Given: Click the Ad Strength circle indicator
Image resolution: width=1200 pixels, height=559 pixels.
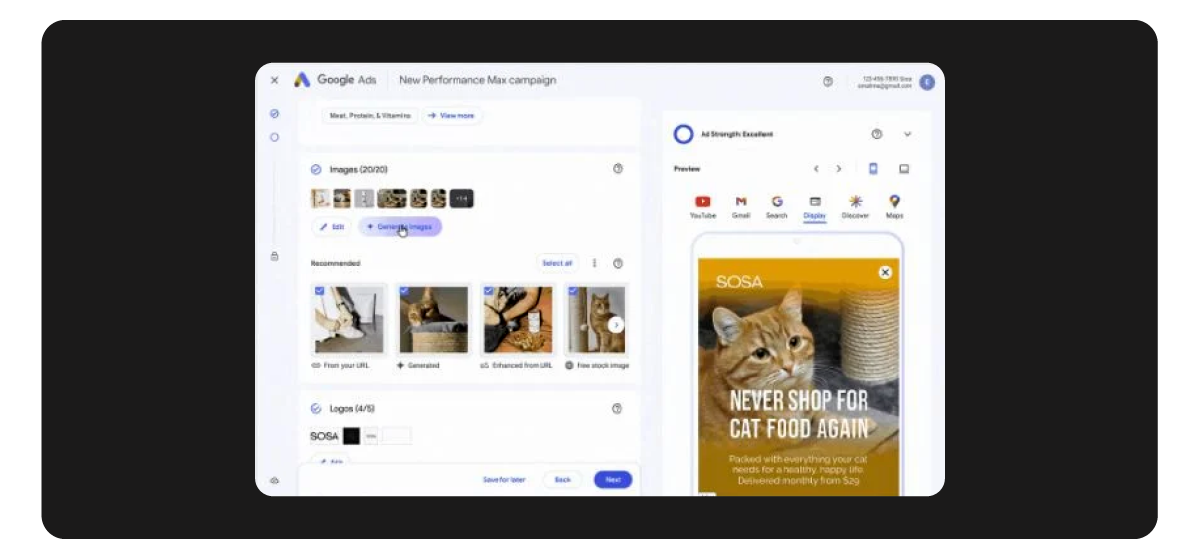Looking at the screenshot, I should 684,134.
